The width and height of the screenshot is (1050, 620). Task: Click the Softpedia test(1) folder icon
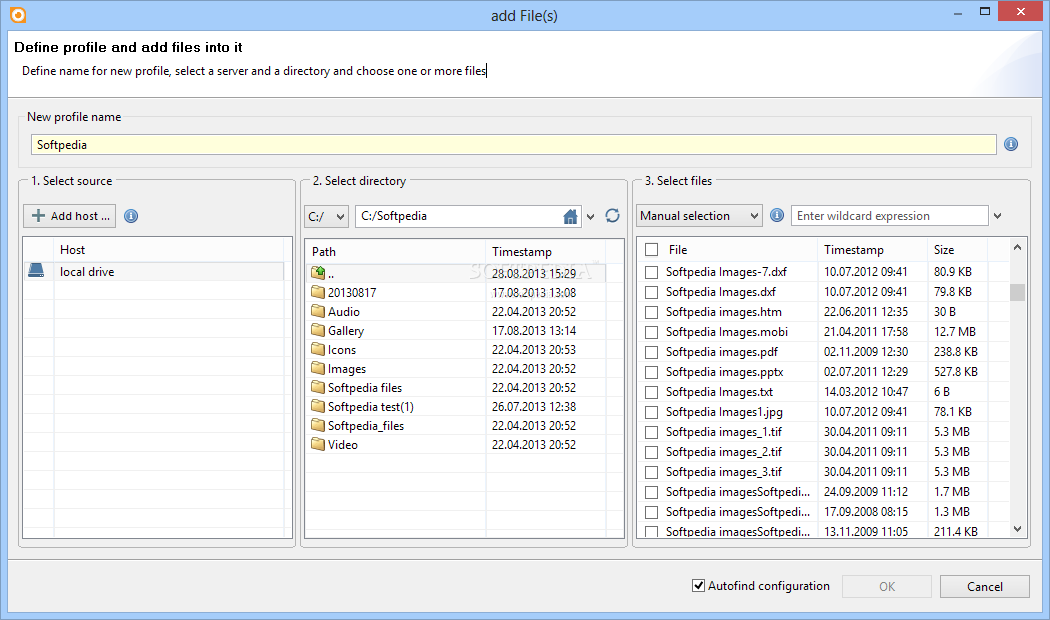coord(318,406)
